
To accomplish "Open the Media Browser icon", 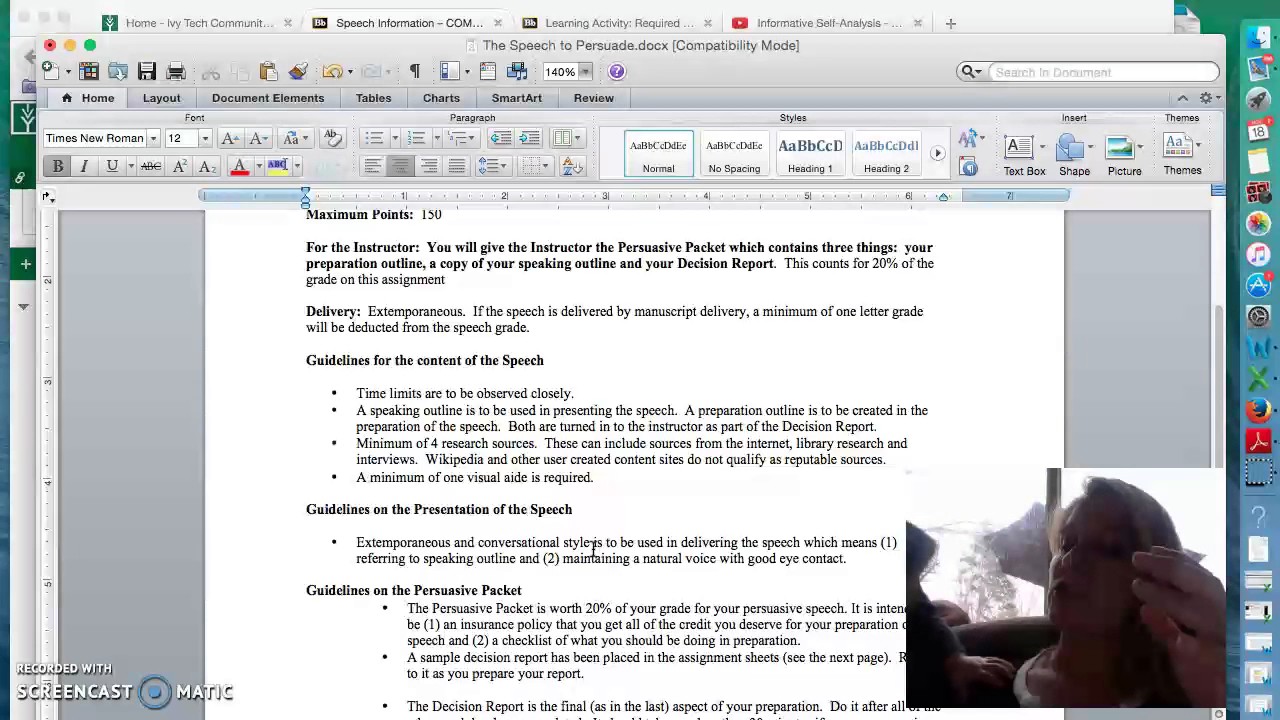I will [x=517, y=71].
